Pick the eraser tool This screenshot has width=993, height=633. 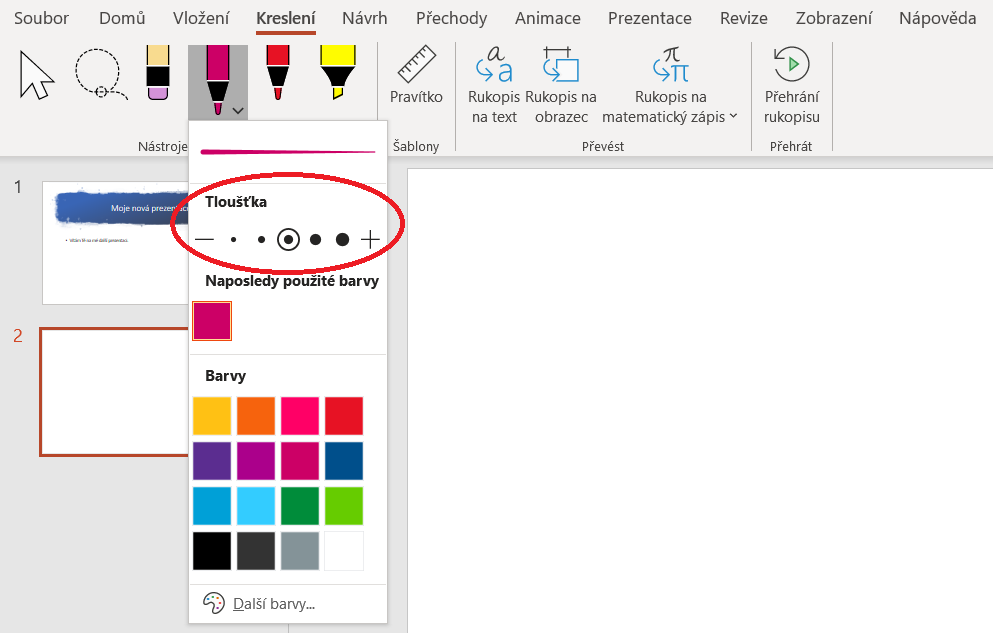tap(157, 74)
